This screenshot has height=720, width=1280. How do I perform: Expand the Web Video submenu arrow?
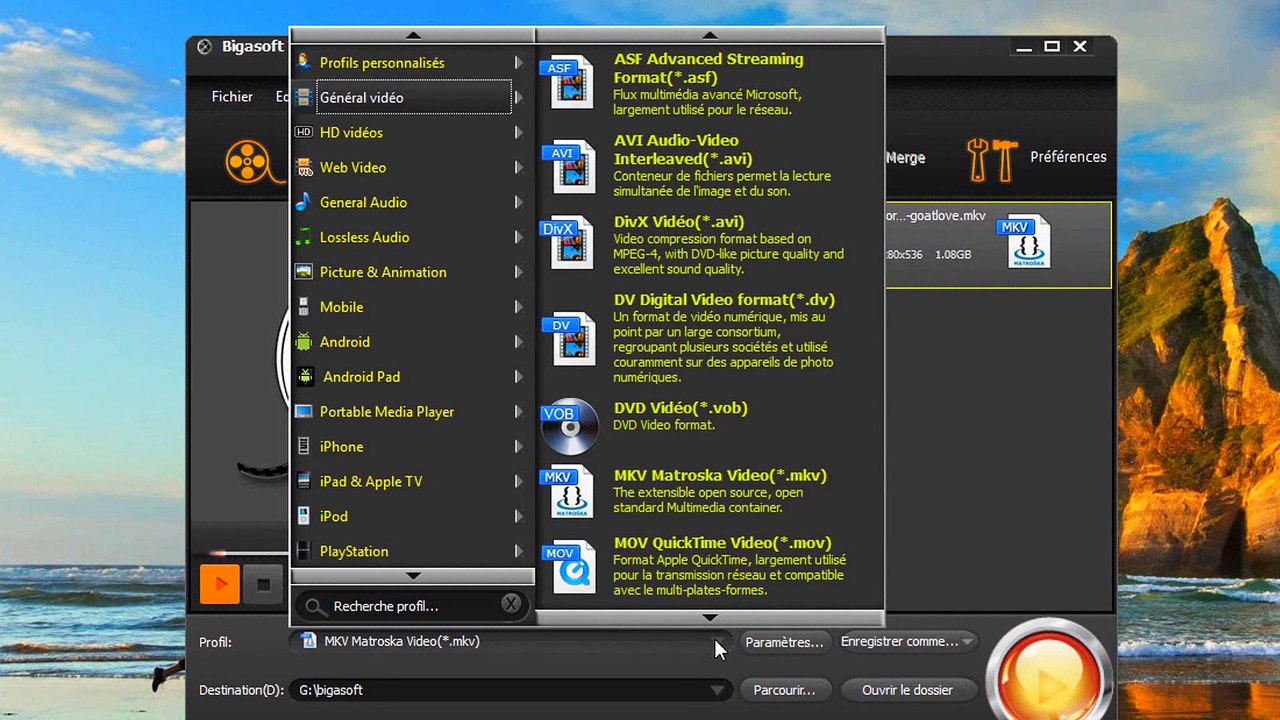point(518,167)
